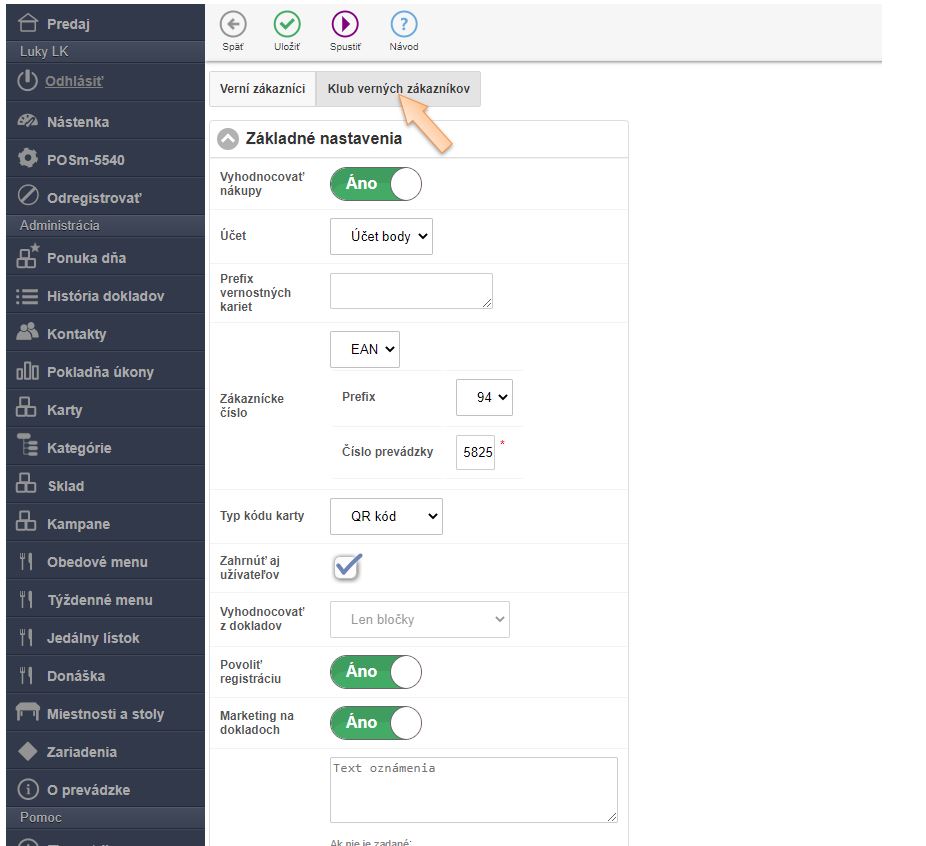The image size is (926, 846).
Task: Uncheck the Zahrnúť aj užívateľov checkbox
Action: coord(347,567)
